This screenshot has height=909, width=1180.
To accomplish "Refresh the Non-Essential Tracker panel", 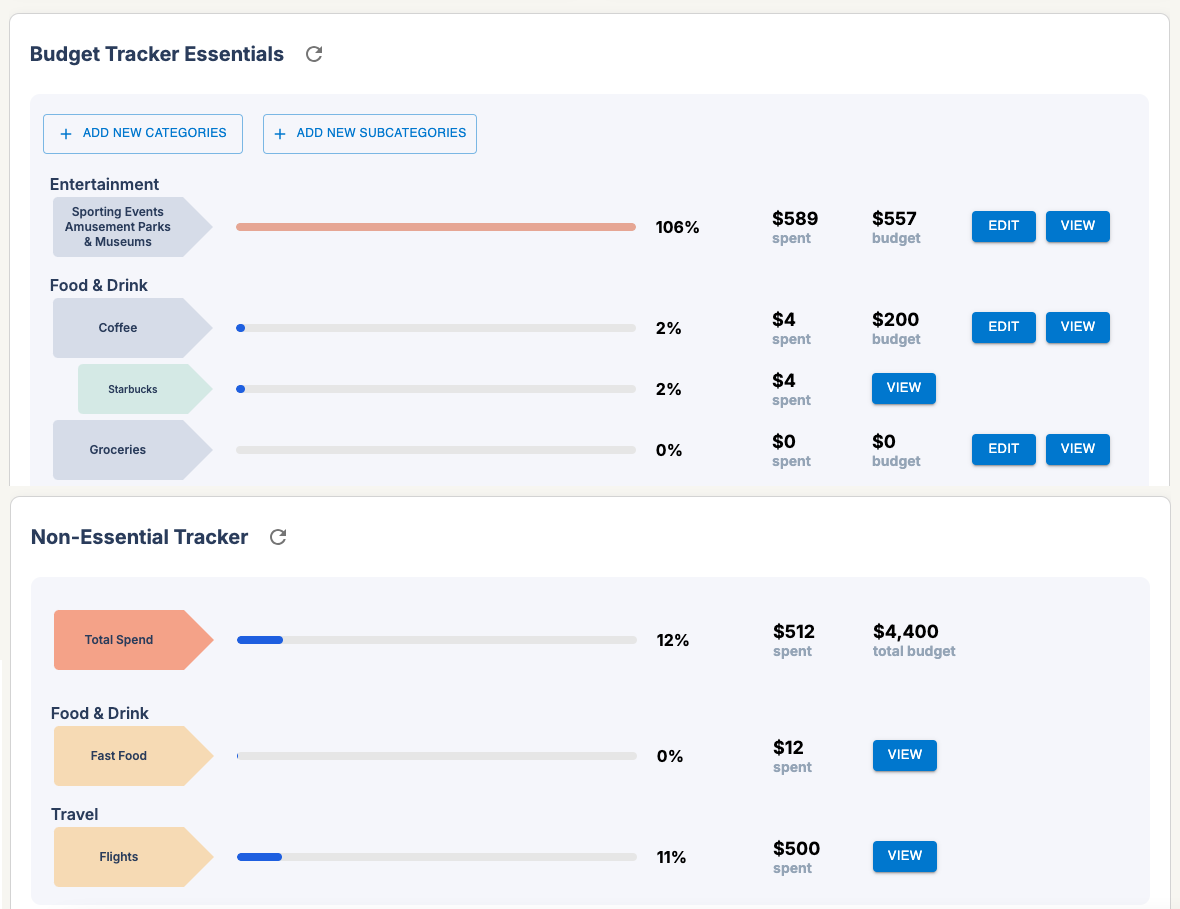I will tap(279, 537).
